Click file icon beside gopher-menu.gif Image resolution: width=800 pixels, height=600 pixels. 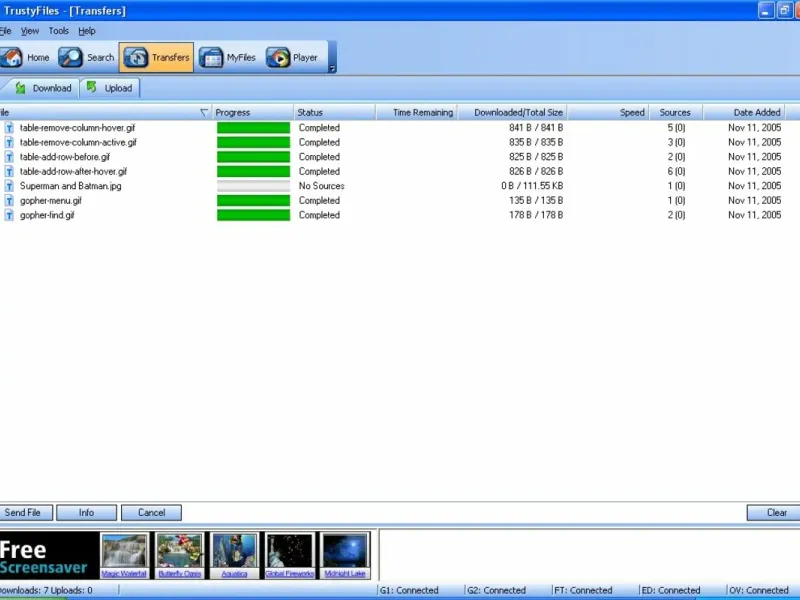point(9,201)
